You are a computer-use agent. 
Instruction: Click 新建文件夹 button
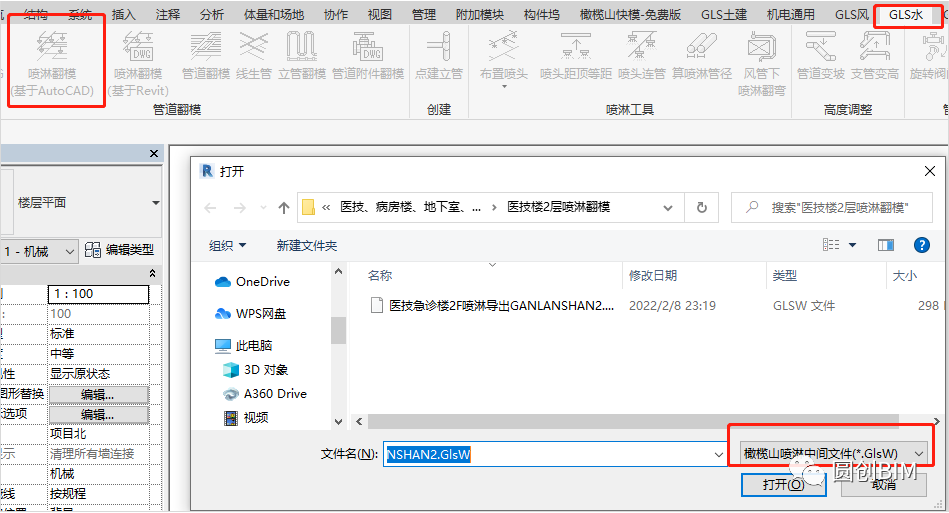tap(307, 245)
